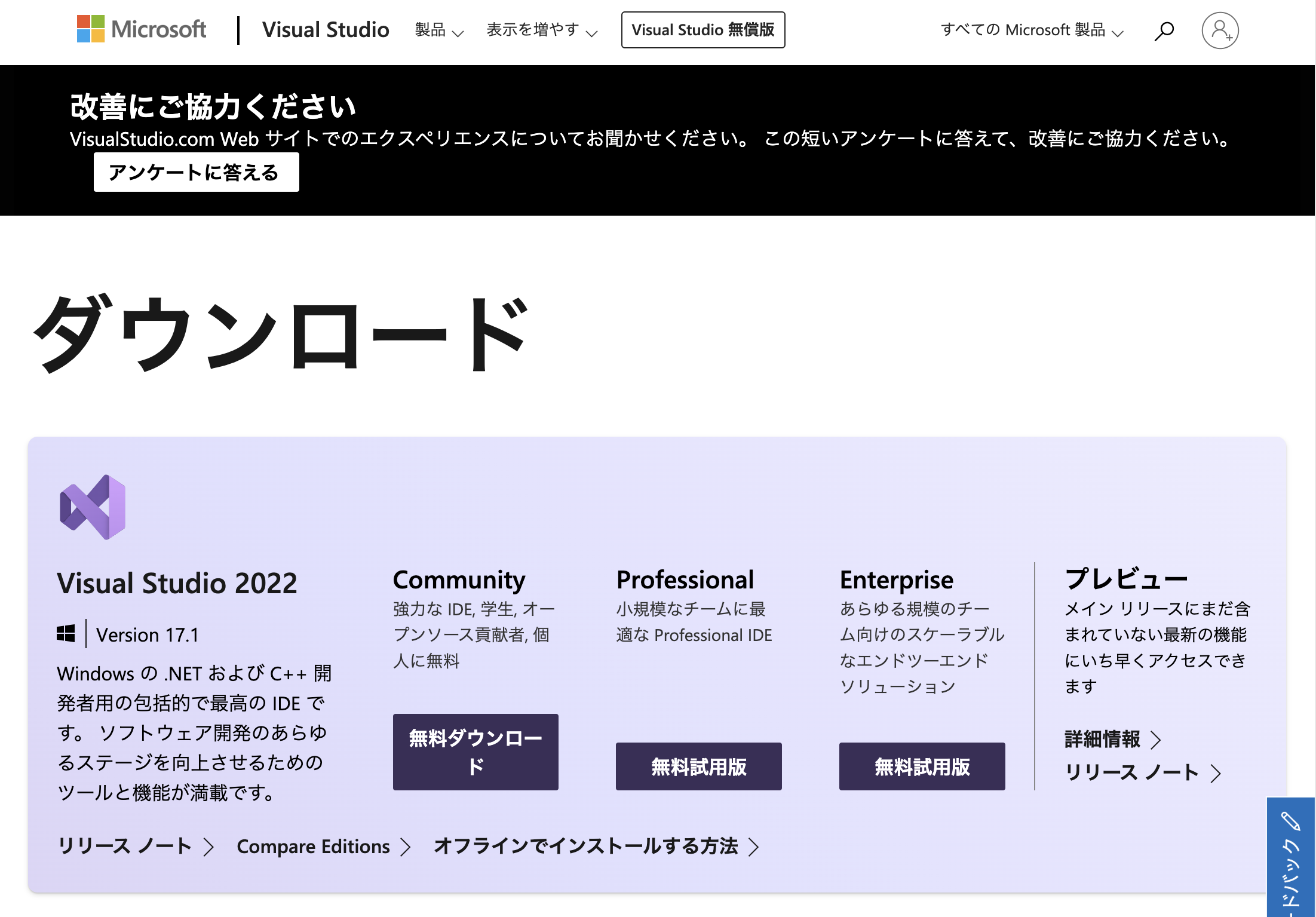Click the sign-in account avatar icon
The image size is (1316, 917).
click(1220, 30)
